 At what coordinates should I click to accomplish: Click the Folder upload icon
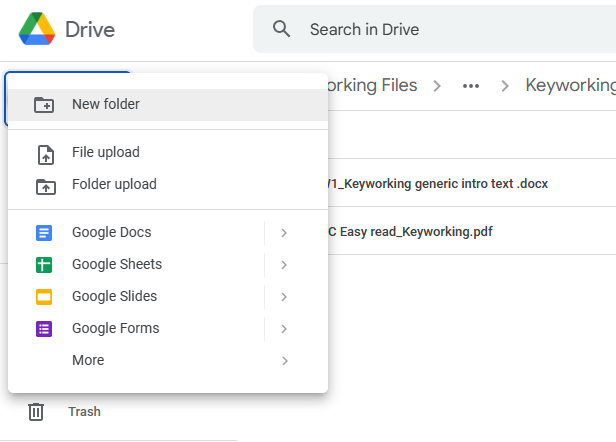(44, 185)
